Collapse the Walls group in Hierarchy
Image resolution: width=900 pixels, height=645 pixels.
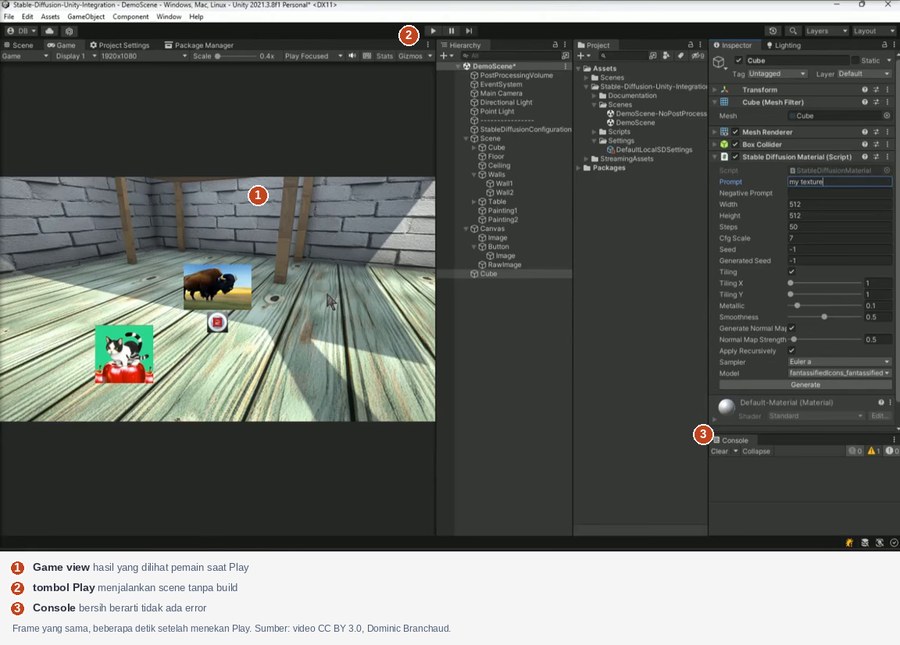point(474,174)
